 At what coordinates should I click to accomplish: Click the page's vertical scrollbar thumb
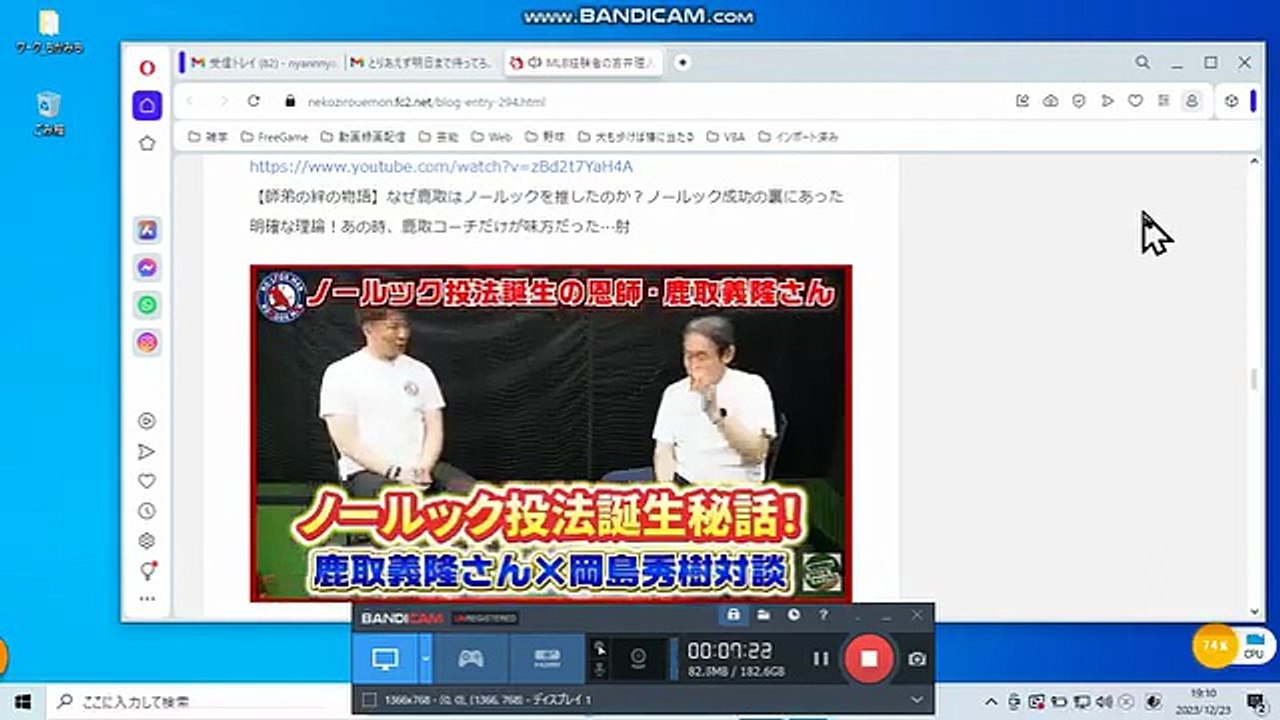(x=1252, y=380)
